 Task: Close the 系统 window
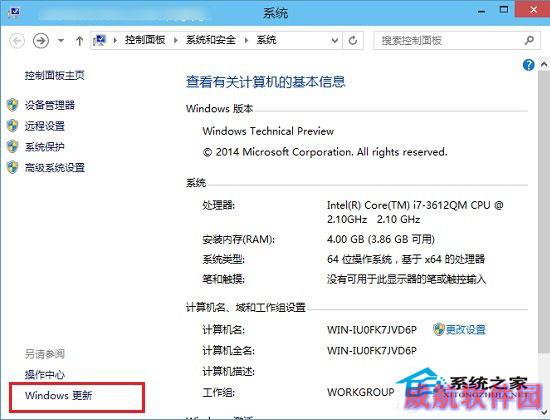click(x=533, y=10)
